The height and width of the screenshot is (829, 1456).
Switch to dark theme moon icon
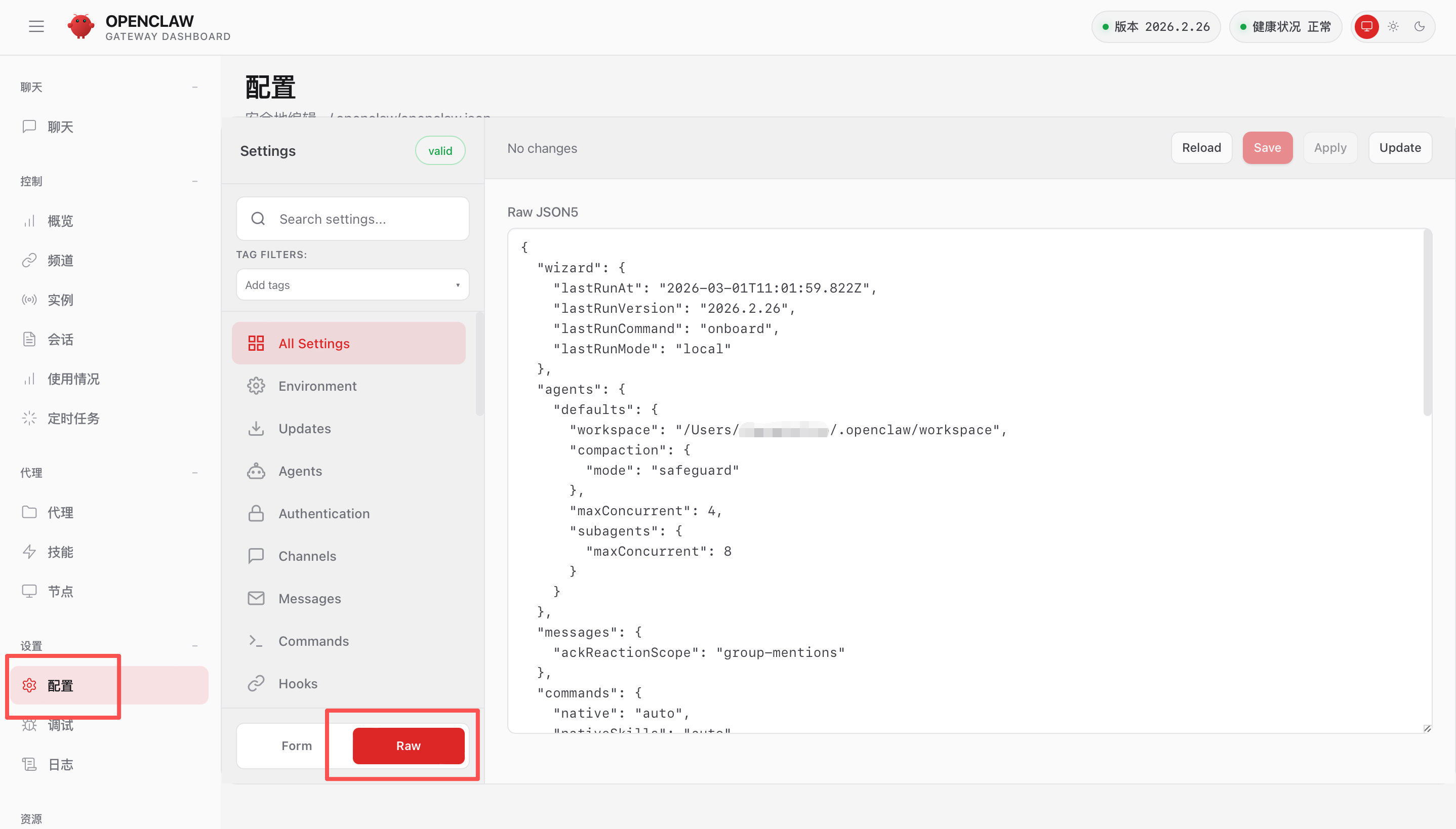tap(1419, 26)
